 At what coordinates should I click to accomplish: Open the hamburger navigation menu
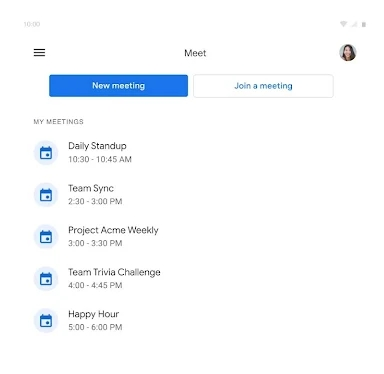(x=39, y=53)
